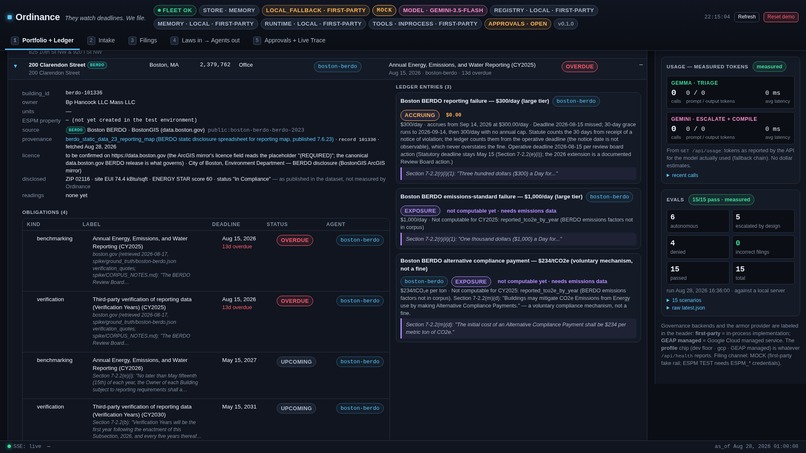The width and height of the screenshot is (806, 453).
Task: Expand recent calls disclosure
Action: [x=682, y=175]
